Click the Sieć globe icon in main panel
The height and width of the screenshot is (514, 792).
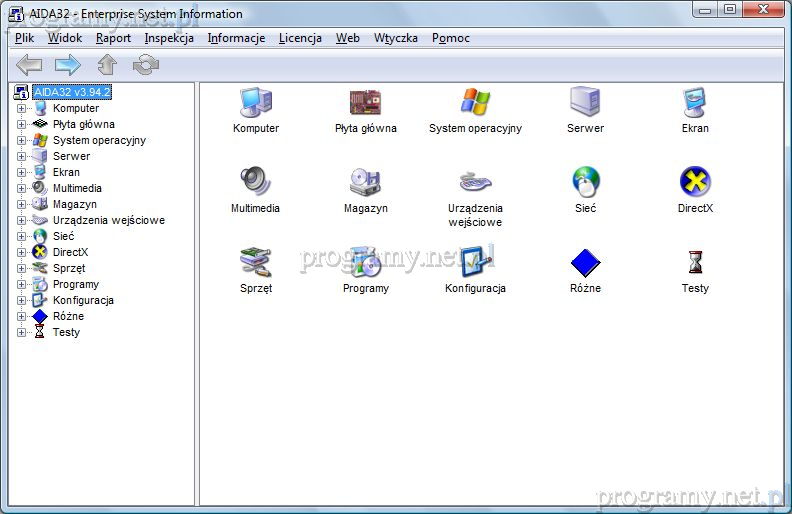(x=585, y=183)
